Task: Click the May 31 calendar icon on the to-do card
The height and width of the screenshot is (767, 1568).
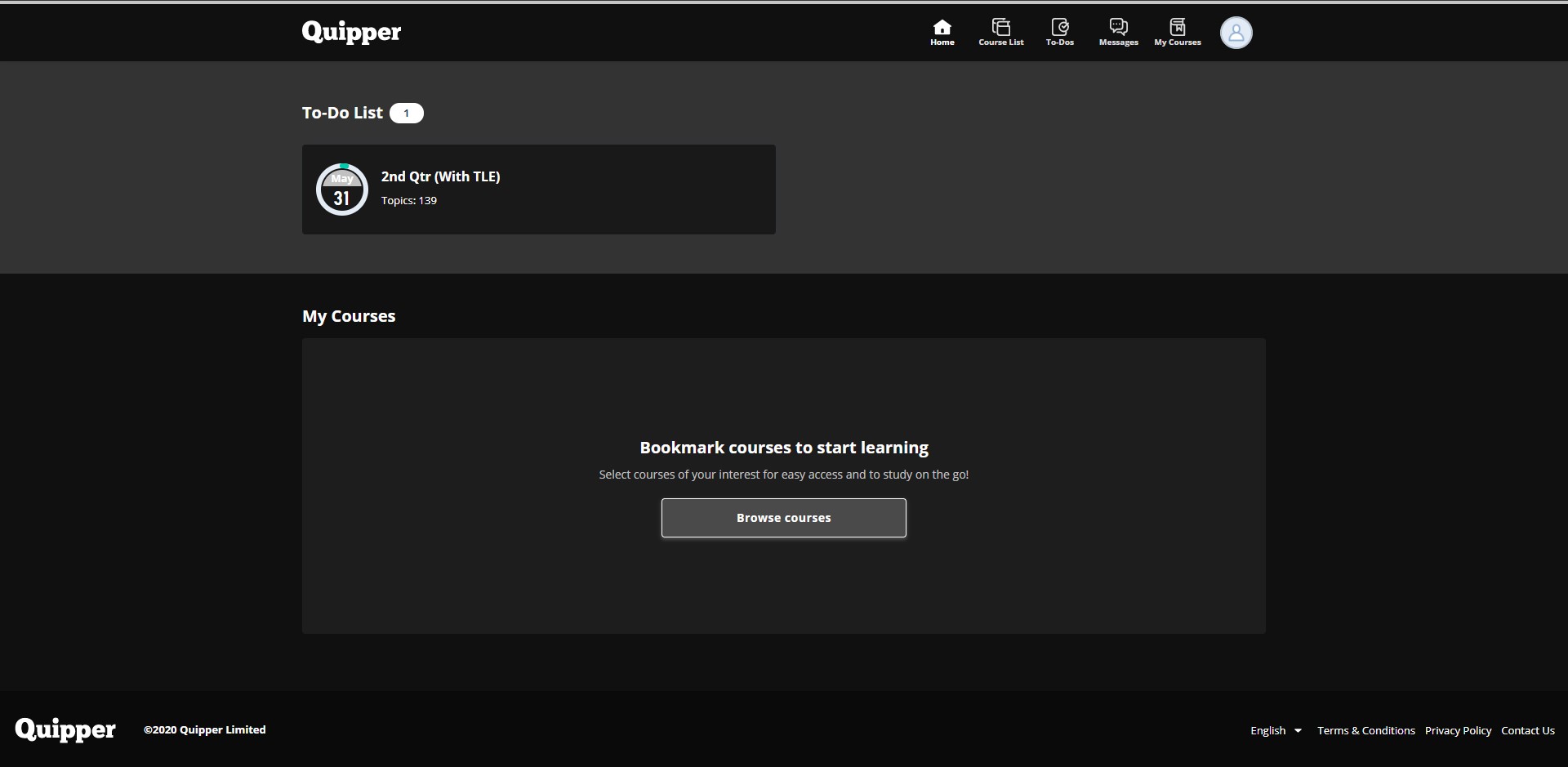Action: point(341,190)
